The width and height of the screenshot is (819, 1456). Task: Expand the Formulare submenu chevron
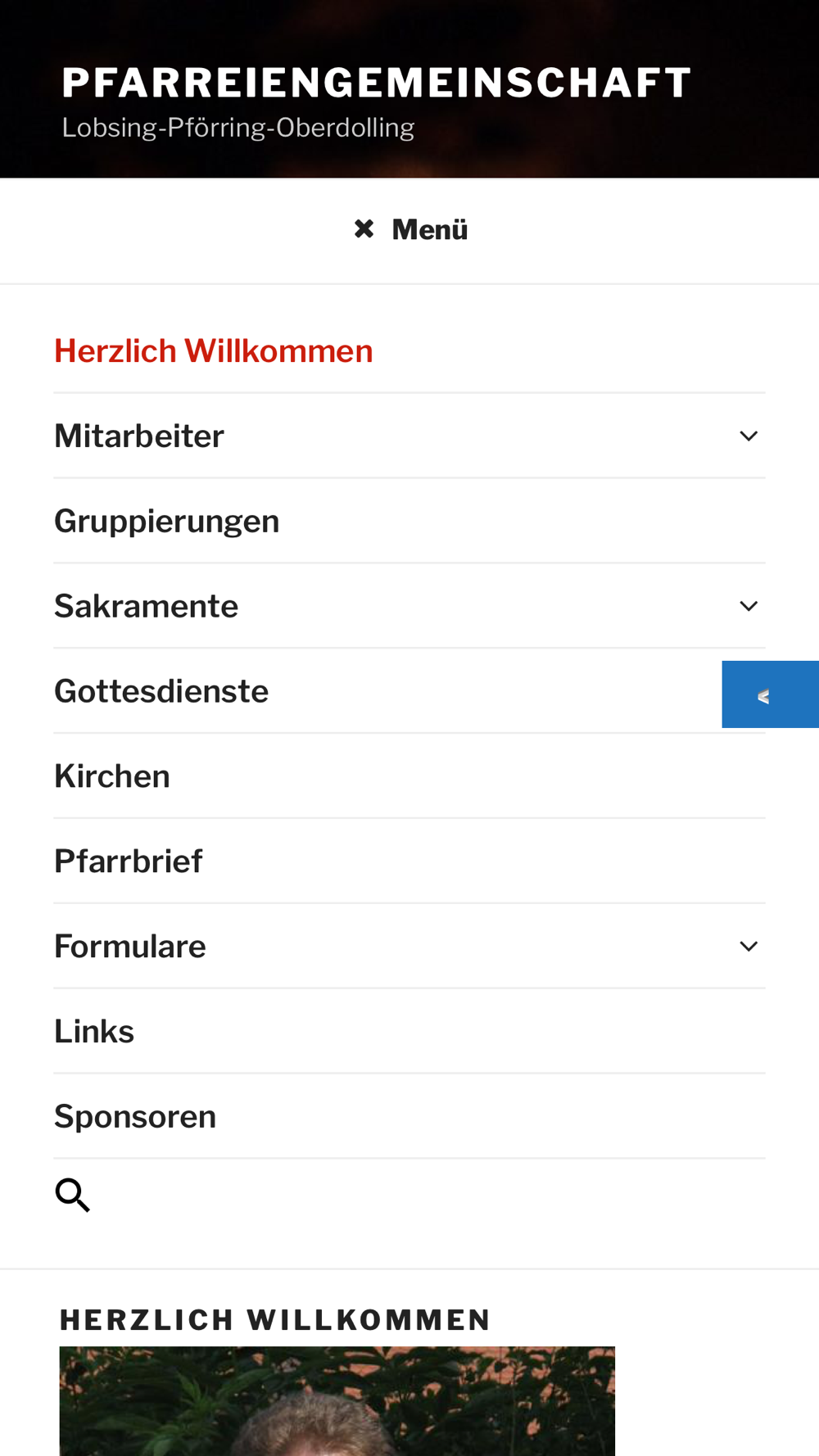tap(749, 947)
